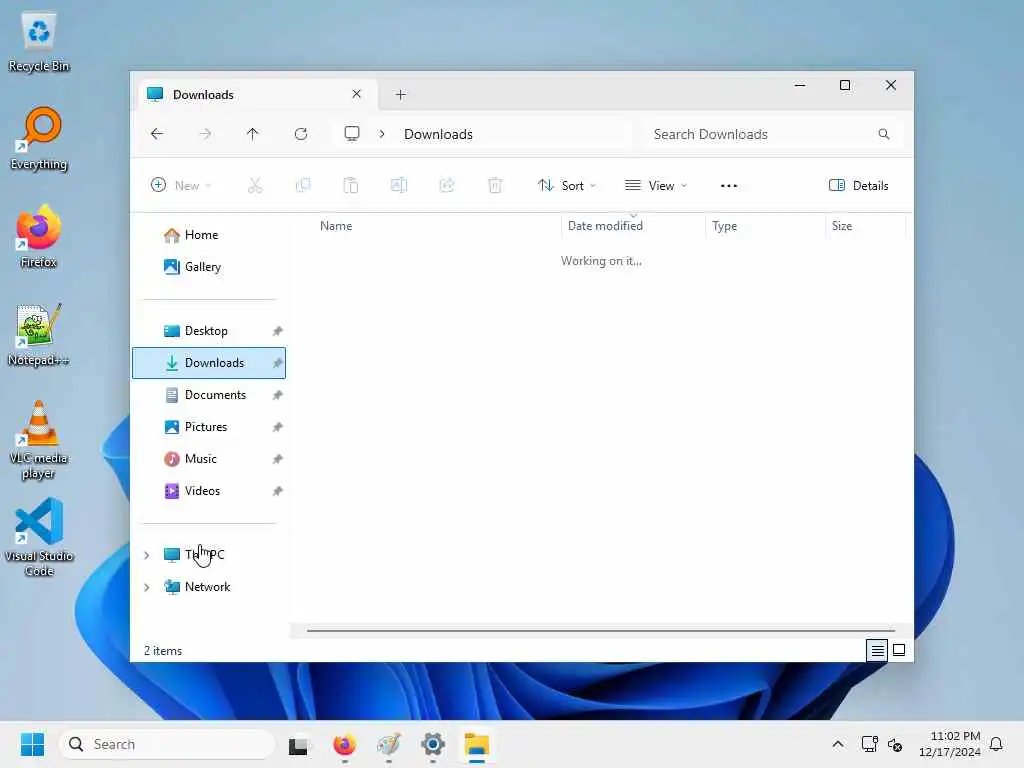The height and width of the screenshot is (768, 1024).
Task: Expand the This PC tree node
Action: coord(147,555)
